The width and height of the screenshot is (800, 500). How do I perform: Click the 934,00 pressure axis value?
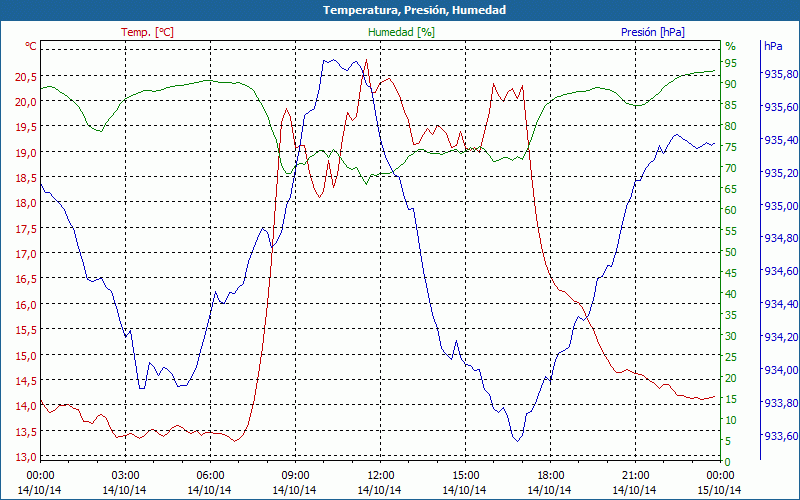point(781,370)
